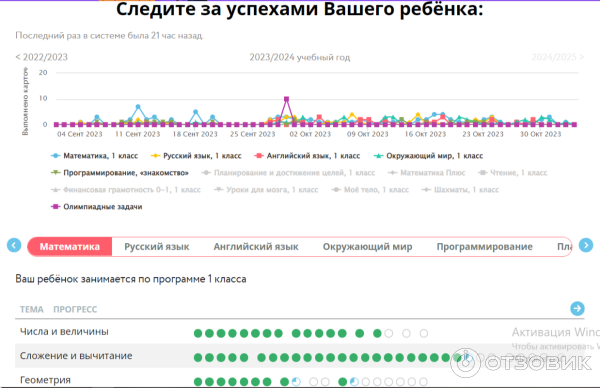Select the Числа и величины topic row
The height and width of the screenshot is (388, 600).
[x=300, y=332]
